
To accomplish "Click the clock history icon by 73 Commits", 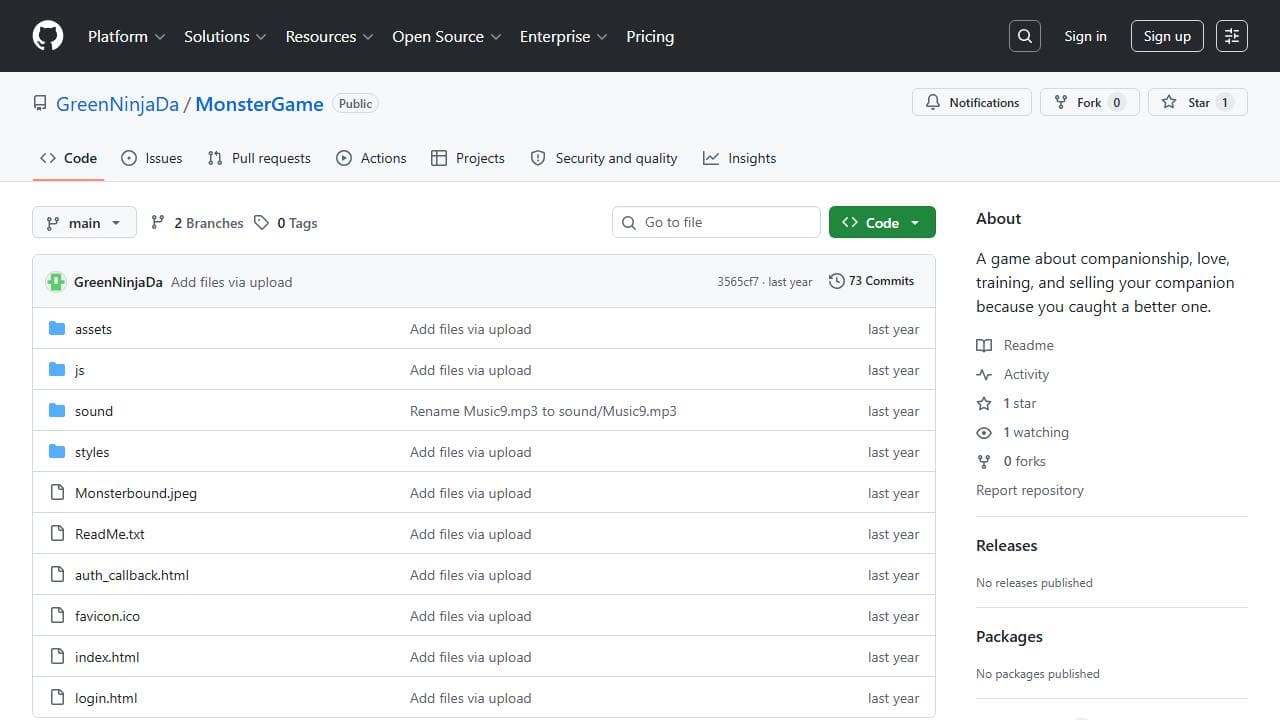I will coord(837,281).
